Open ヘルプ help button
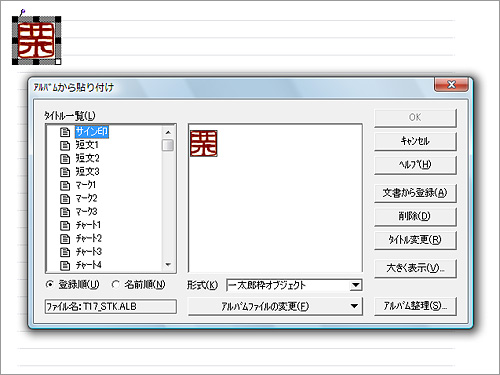The height and width of the screenshot is (375, 500). pyautogui.click(x=415, y=165)
